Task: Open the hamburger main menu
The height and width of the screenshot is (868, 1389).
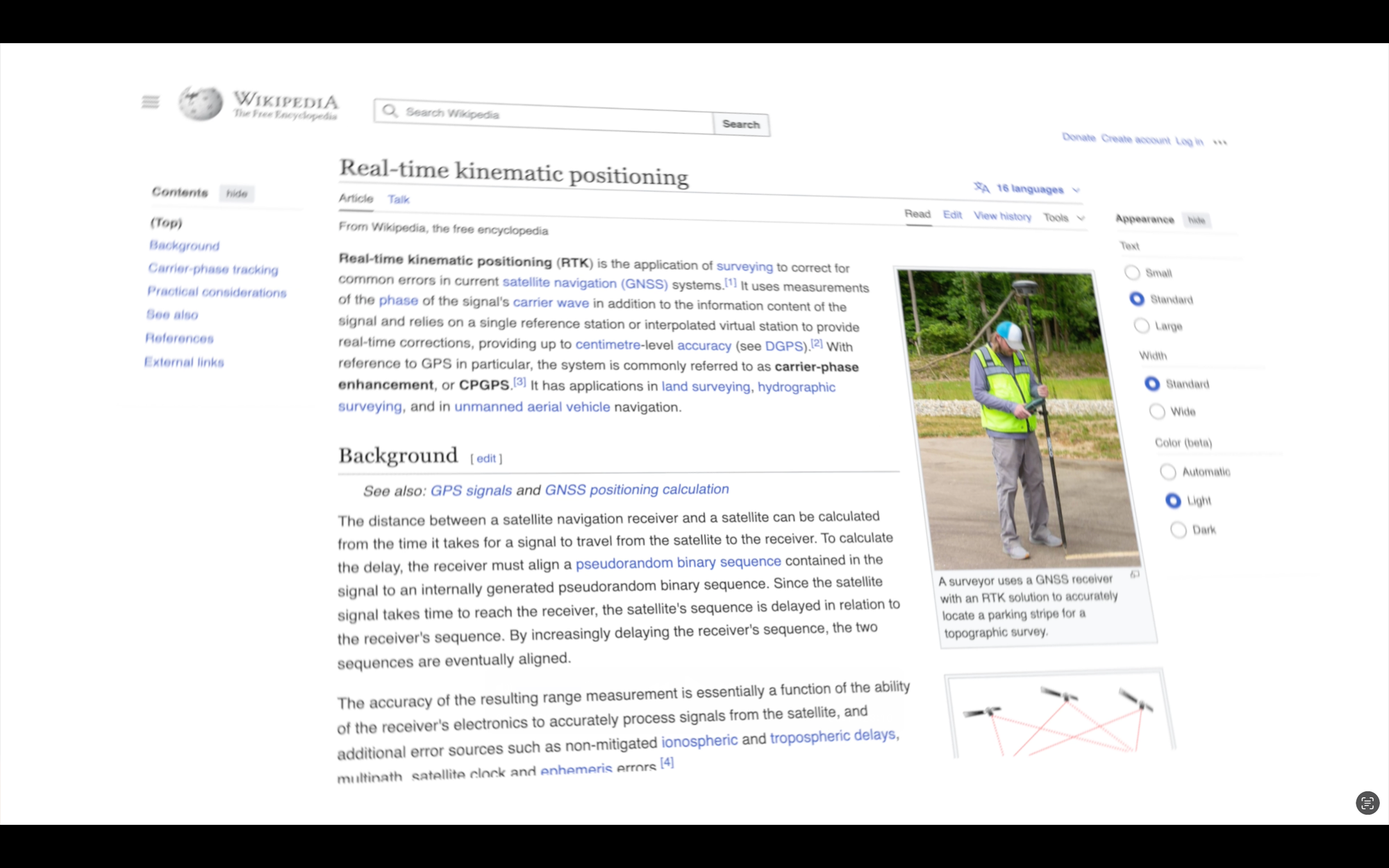Action: (150, 102)
